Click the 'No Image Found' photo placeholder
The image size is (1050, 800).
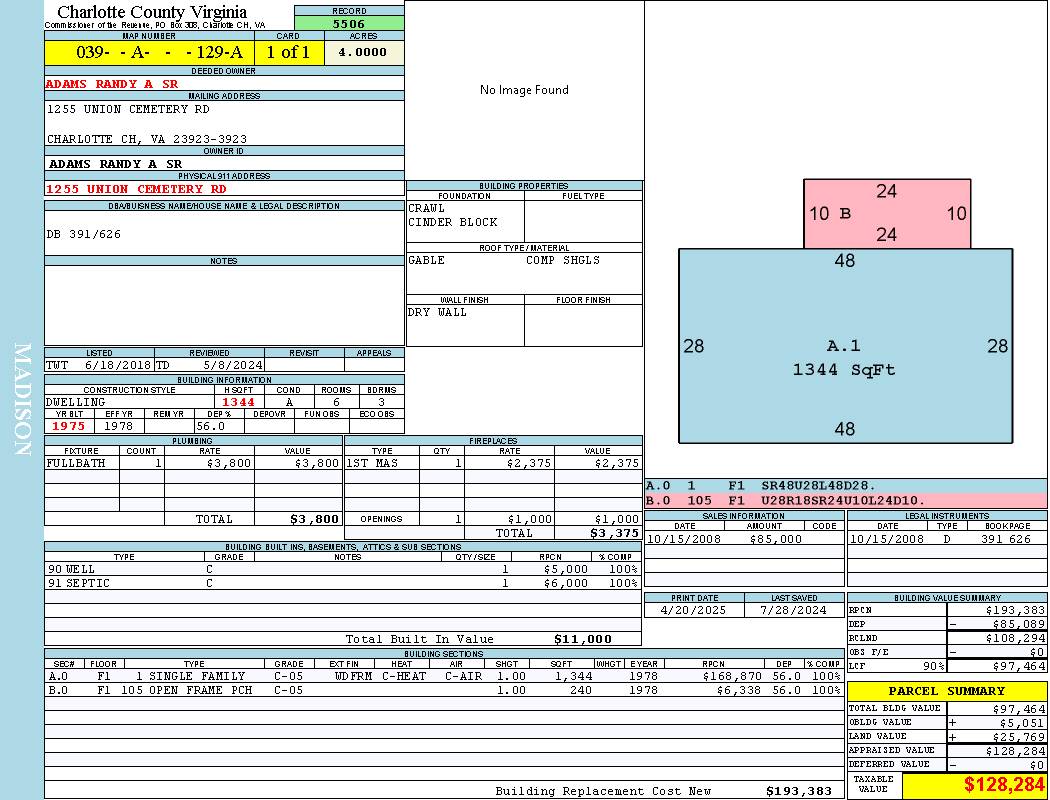coord(524,90)
